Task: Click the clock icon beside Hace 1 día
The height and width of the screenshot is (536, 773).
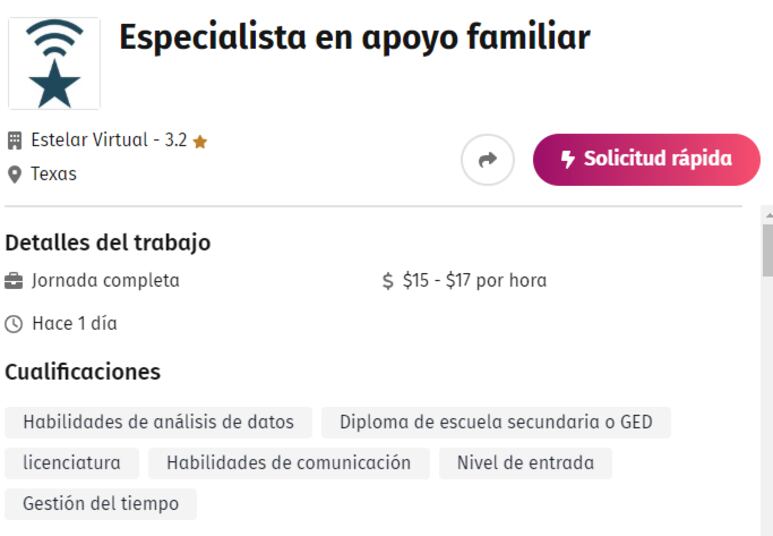Action: pos(14,324)
